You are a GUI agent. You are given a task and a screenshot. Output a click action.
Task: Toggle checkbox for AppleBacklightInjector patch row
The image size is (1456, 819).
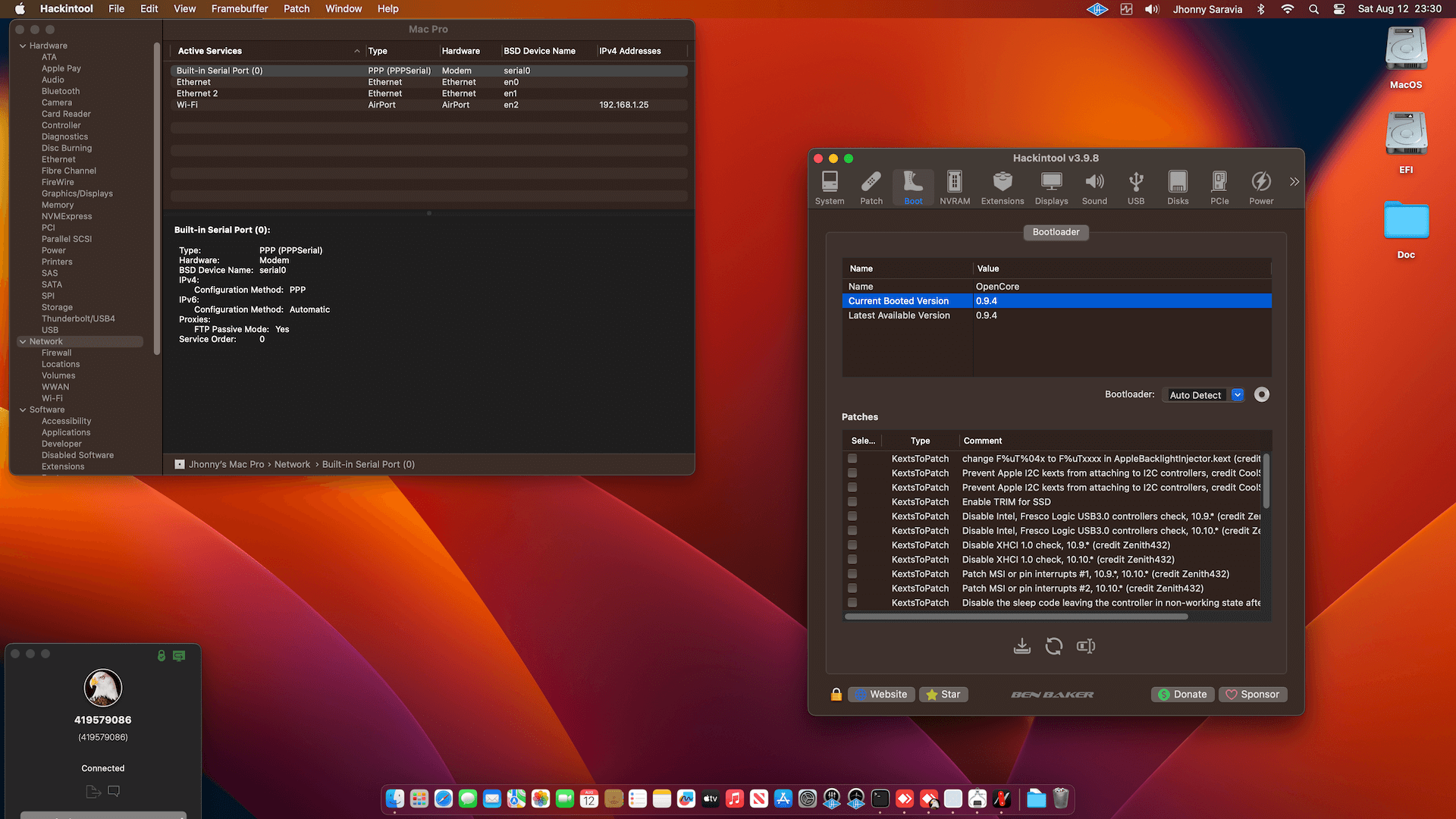tap(852, 459)
